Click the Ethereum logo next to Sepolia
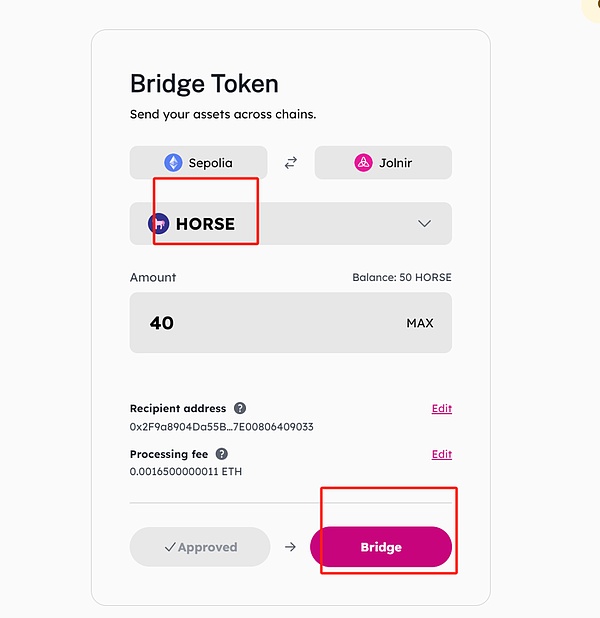600x618 pixels. point(173,163)
